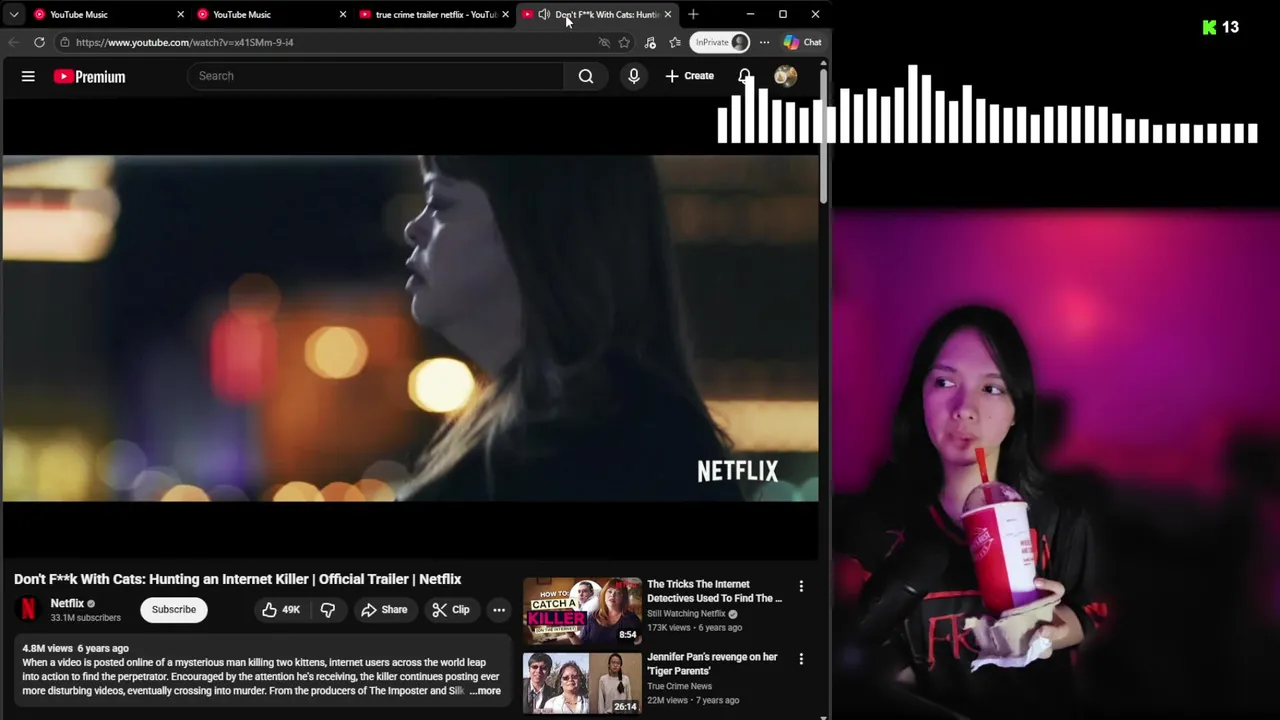
Task: Open the YouTube hamburger guide menu
Action: (x=28, y=76)
